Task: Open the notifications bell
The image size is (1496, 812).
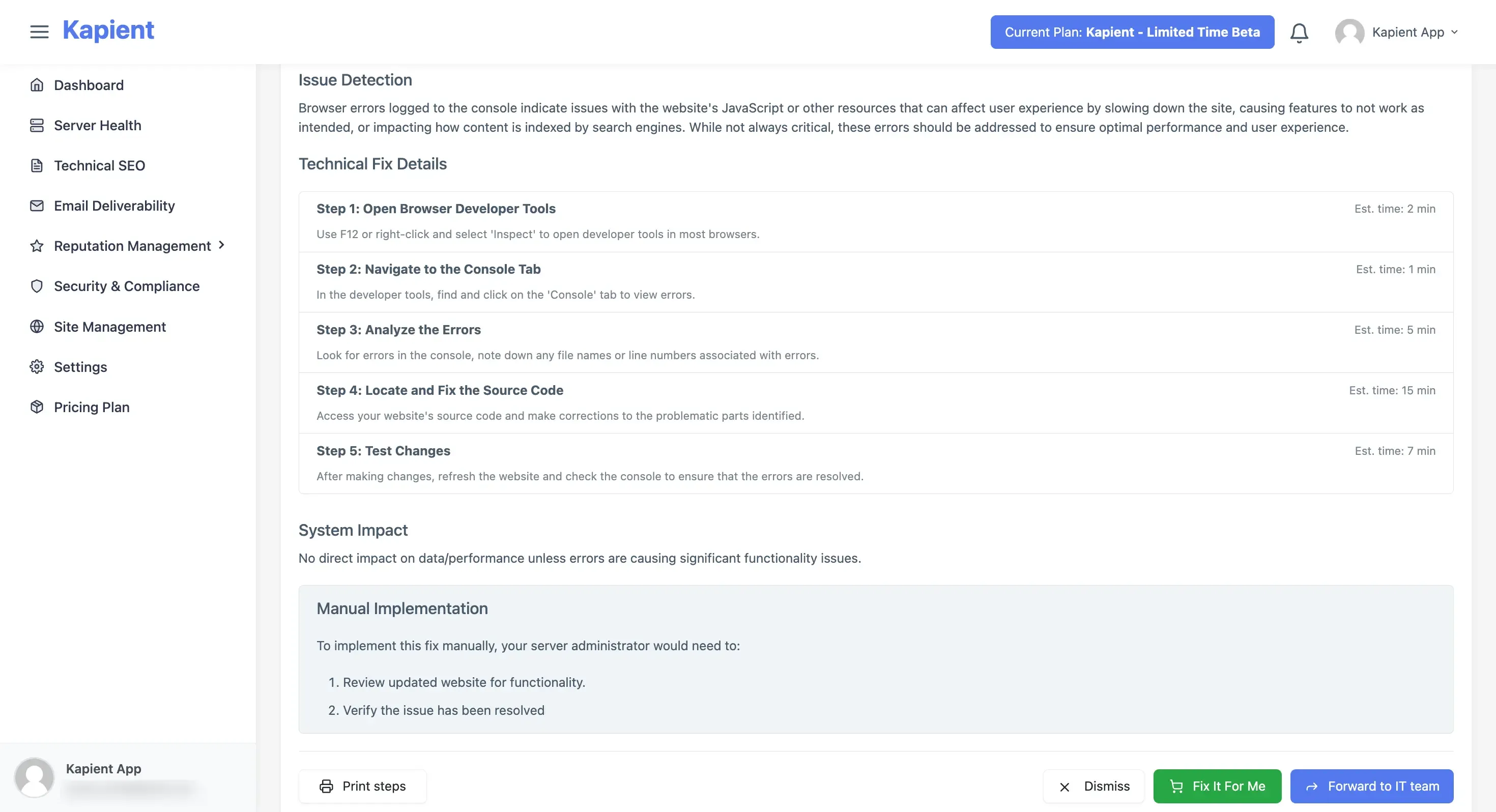Action: coord(1299,33)
